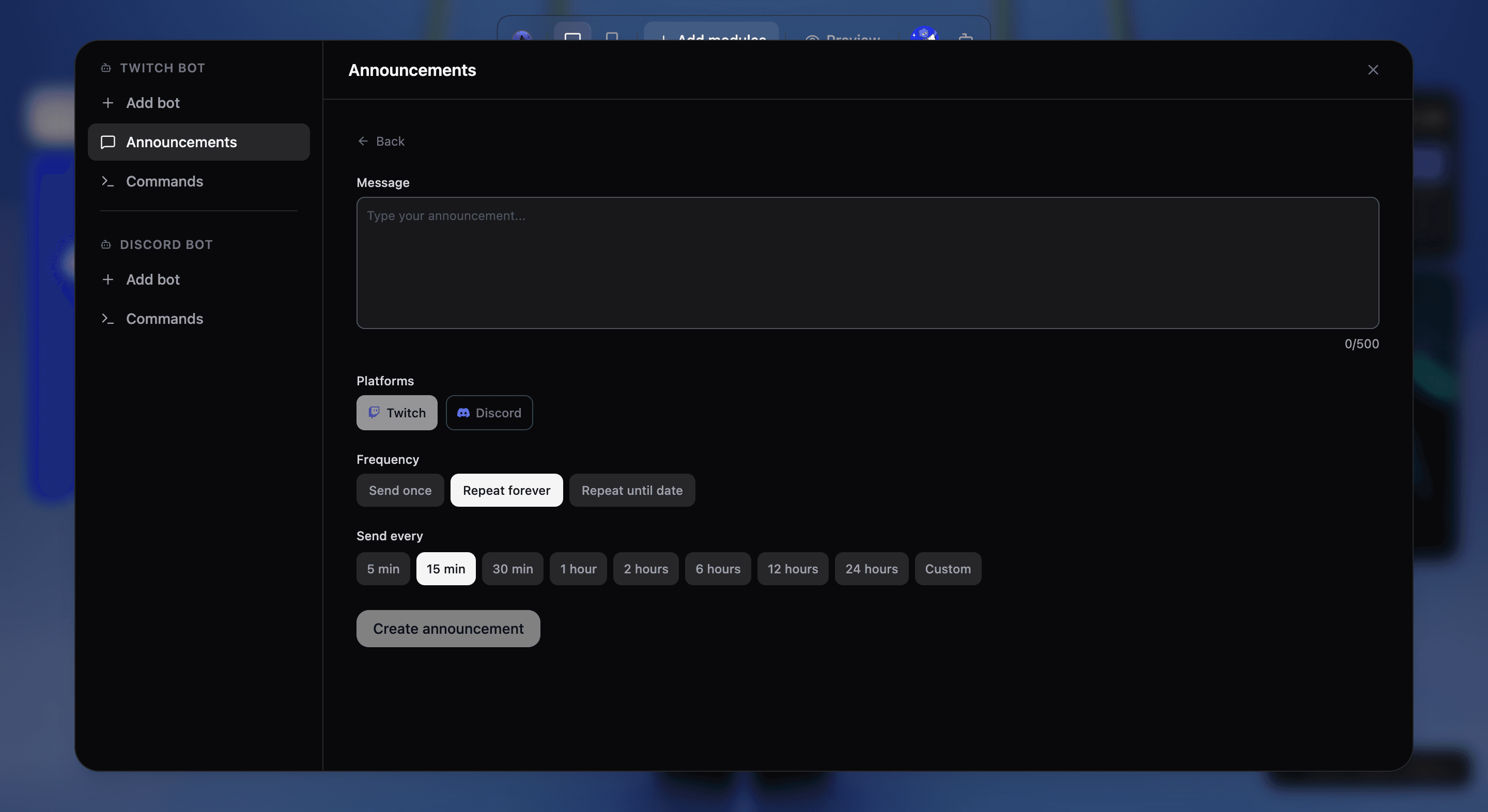Click the Discord logo icon
The height and width of the screenshot is (812, 1488).
pos(463,412)
